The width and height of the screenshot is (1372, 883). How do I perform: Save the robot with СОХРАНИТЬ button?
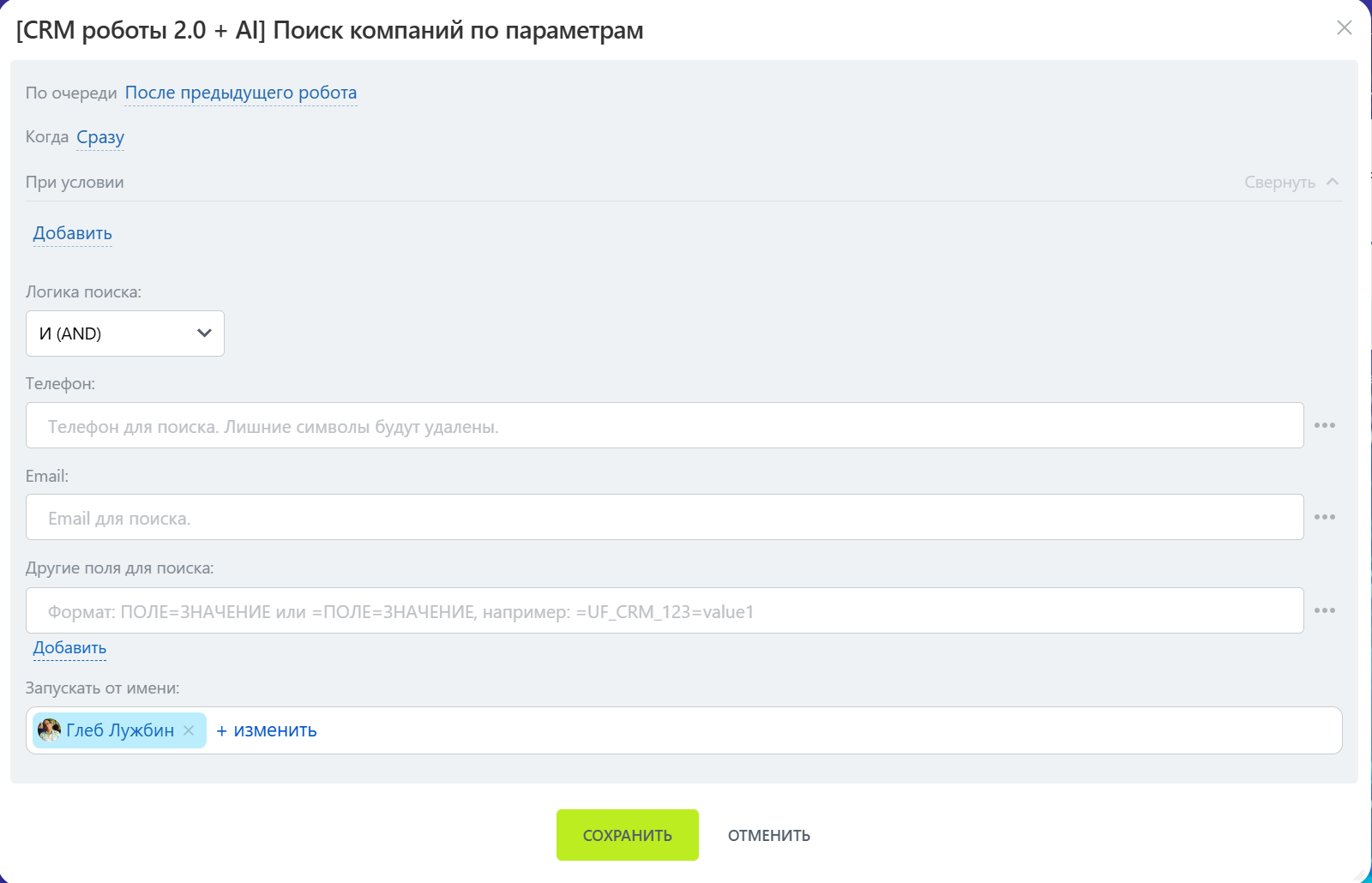pos(628,835)
